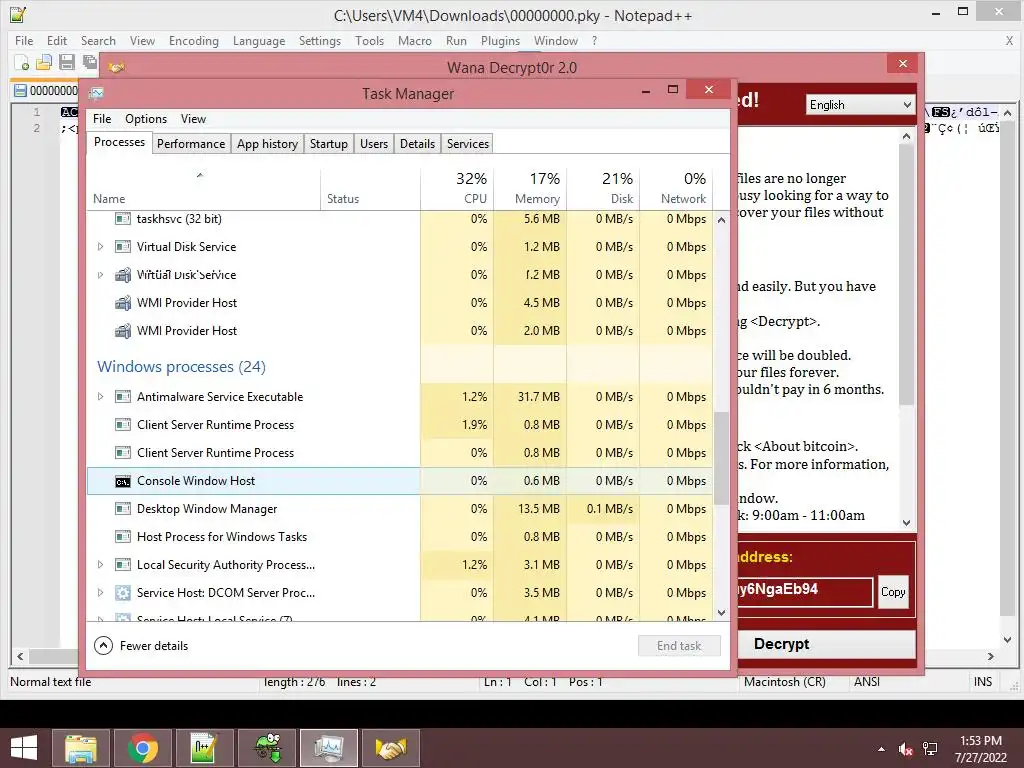Sort processes by Disk column
Viewport: 1024px width, 768px height.
(603, 189)
